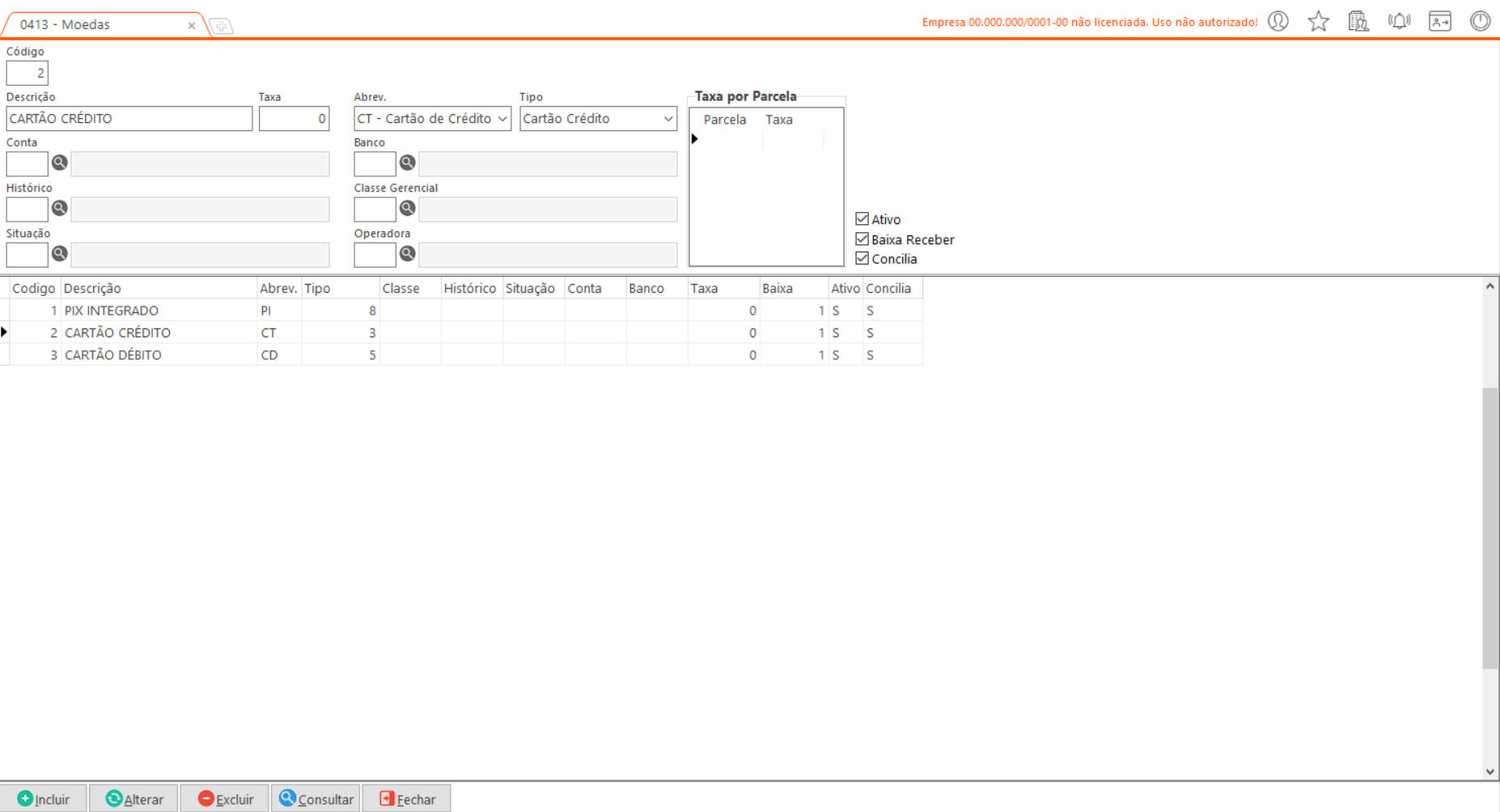This screenshot has width=1500, height=812.
Task: Open a new tab with plus button
Action: point(222,27)
